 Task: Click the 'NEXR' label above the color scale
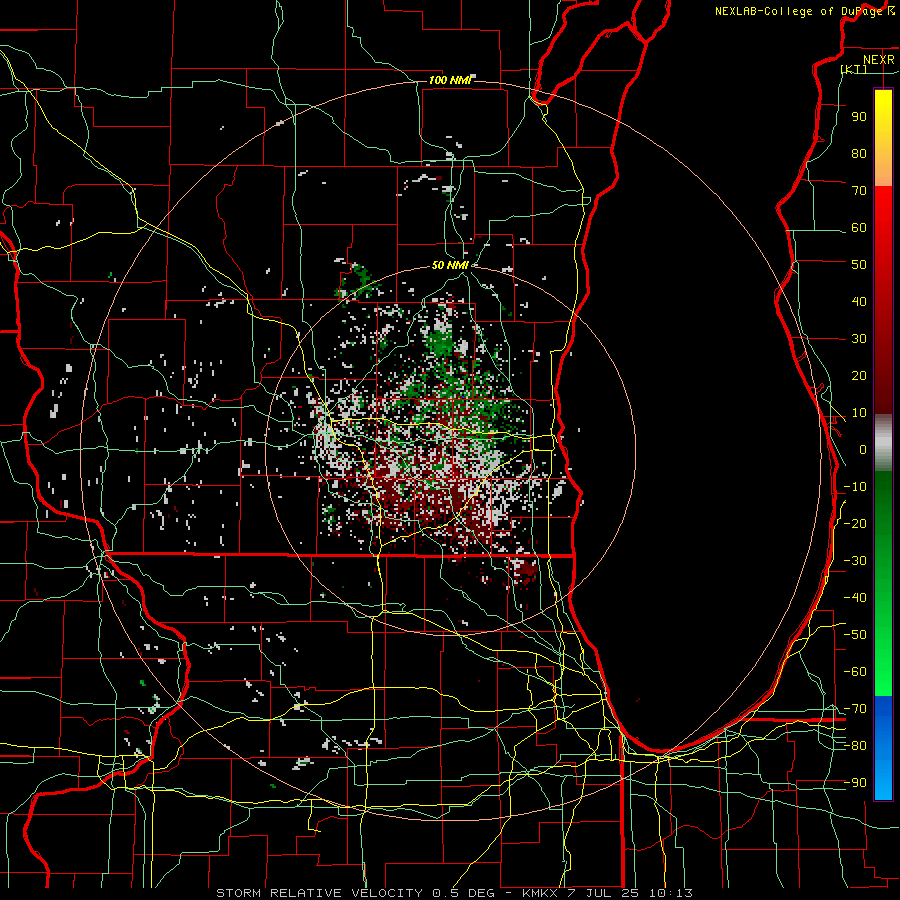click(879, 60)
